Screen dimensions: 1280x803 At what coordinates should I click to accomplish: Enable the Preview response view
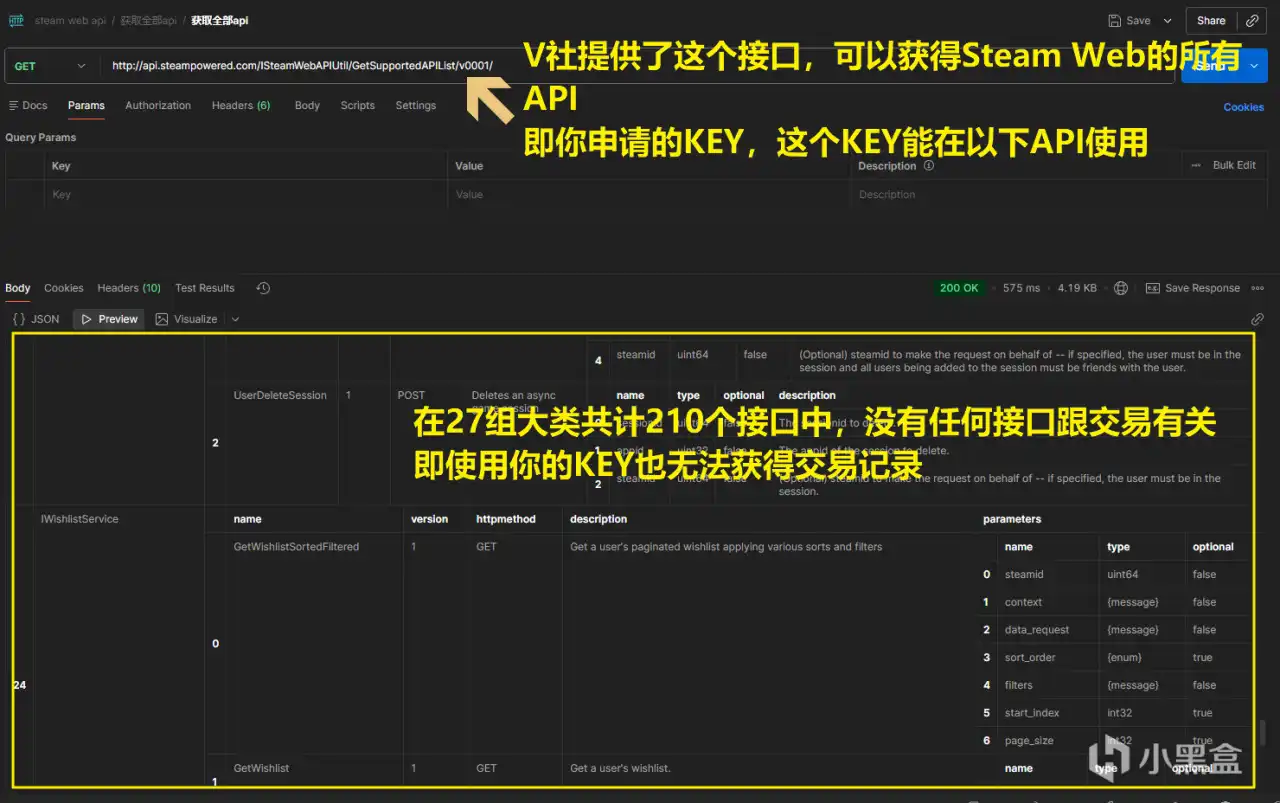coord(108,318)
